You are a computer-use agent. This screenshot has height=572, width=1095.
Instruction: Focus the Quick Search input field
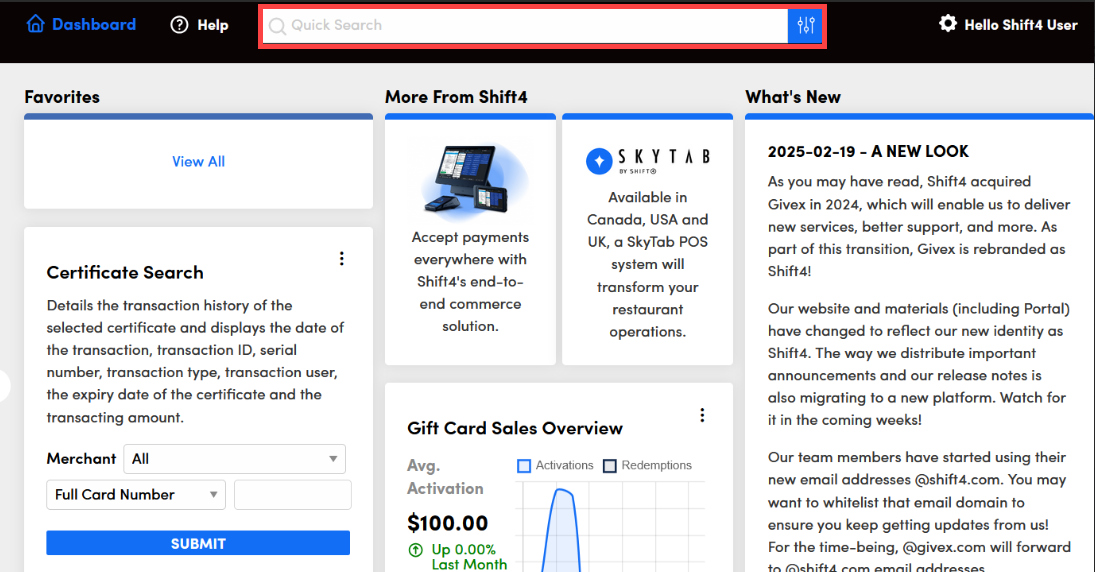pos(526,26)
